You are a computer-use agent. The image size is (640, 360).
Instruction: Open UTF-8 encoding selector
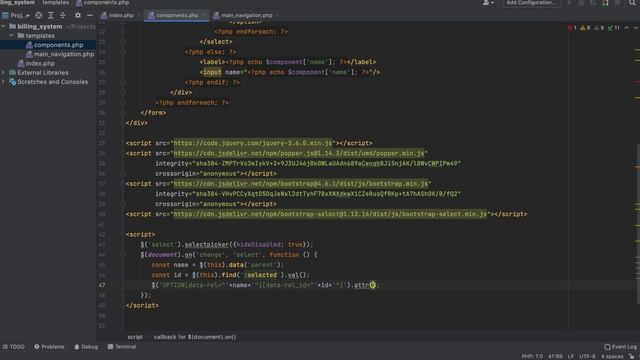click(x=587, y=356)
